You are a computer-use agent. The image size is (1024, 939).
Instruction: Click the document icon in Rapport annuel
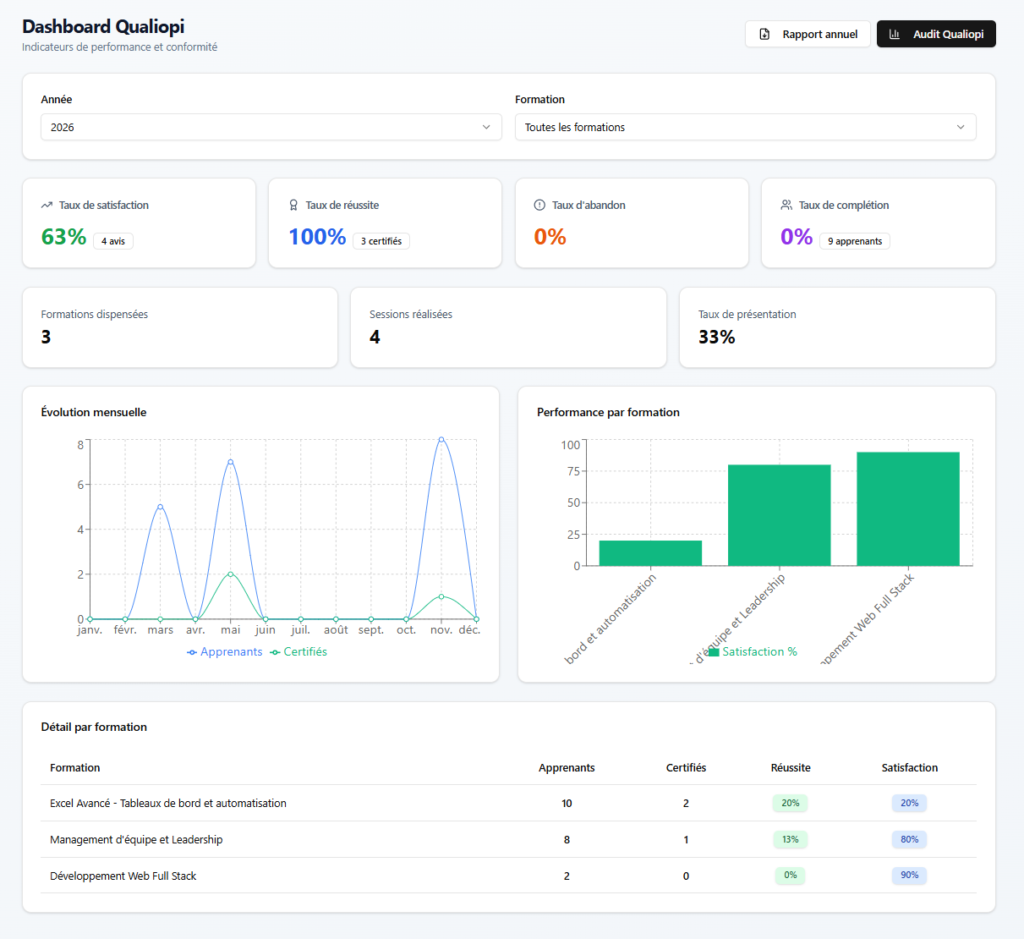pyautogui.click(x=764, y=34)
